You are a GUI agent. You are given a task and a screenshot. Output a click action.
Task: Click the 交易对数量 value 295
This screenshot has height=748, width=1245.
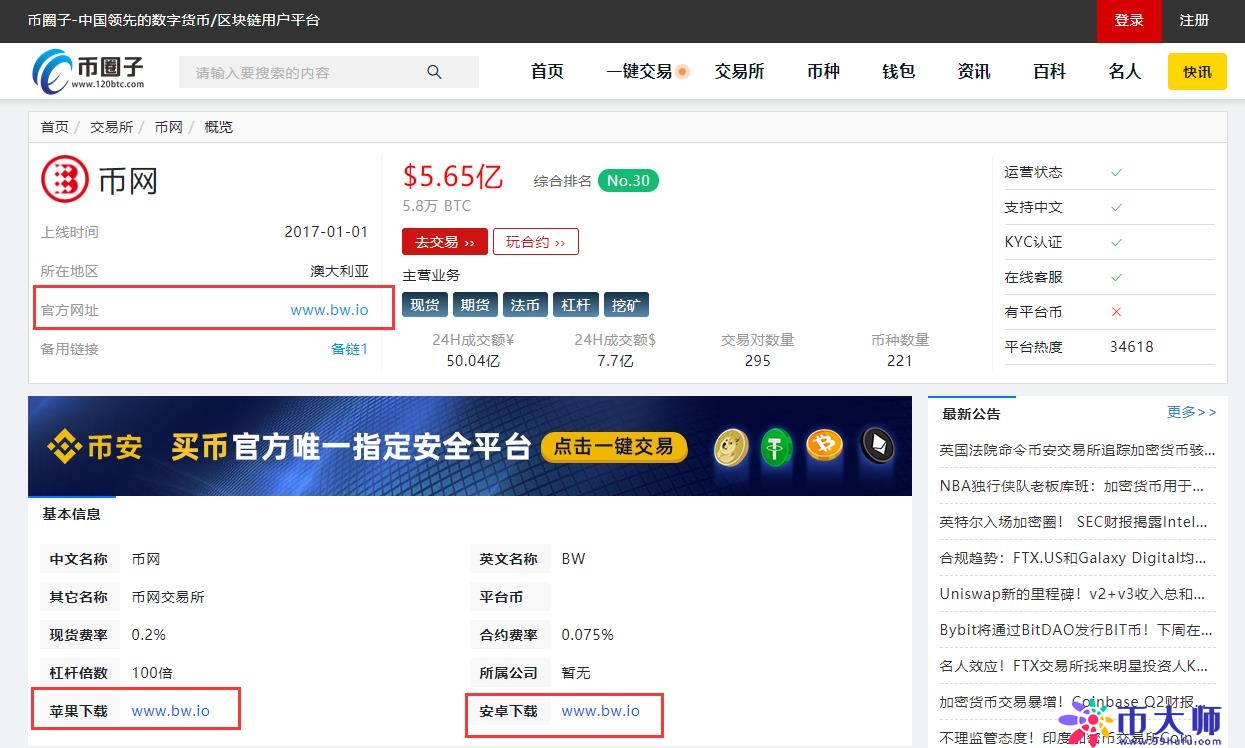pos(758,361)
